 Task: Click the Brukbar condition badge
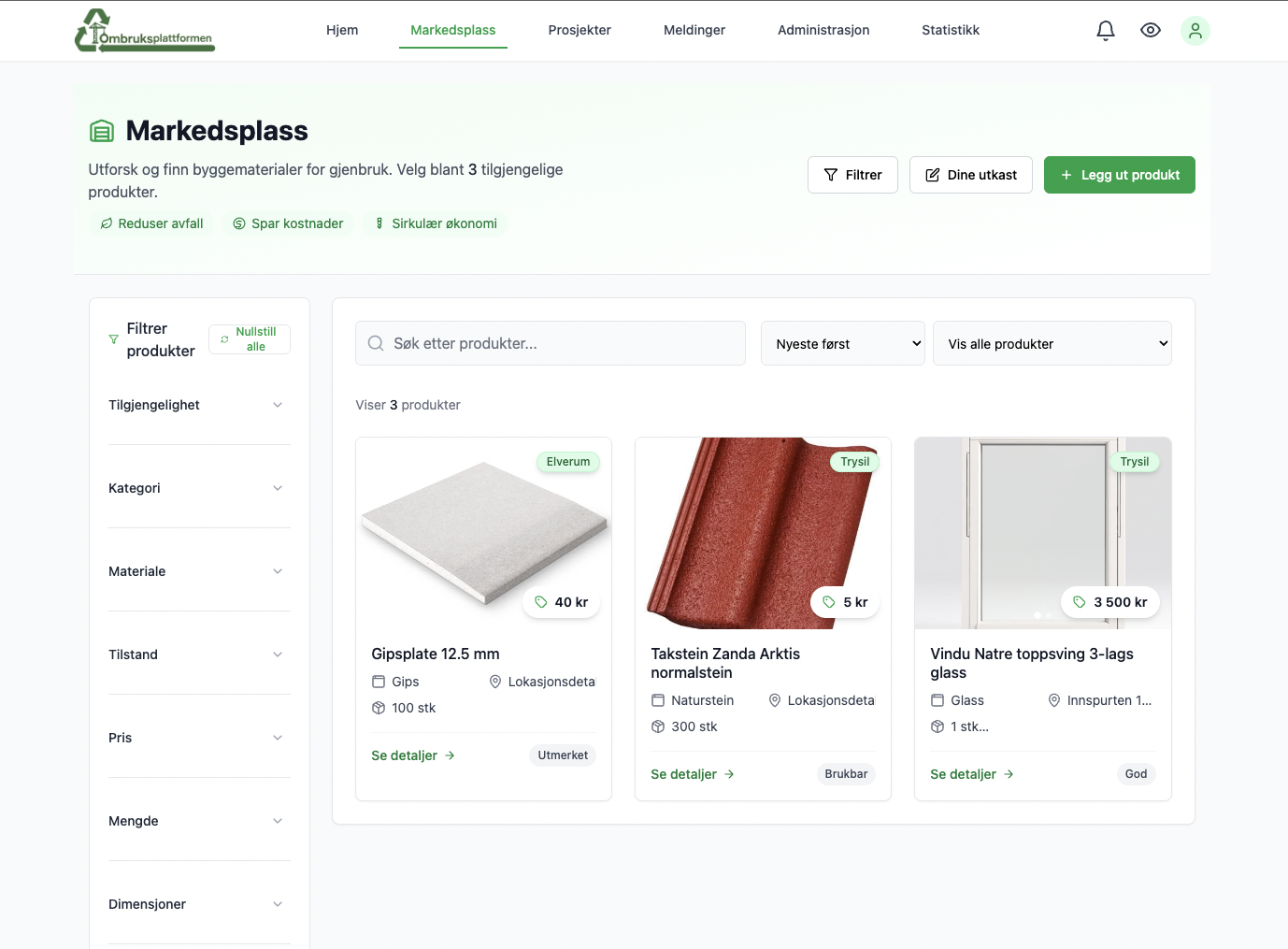click(x=846, y=774)
